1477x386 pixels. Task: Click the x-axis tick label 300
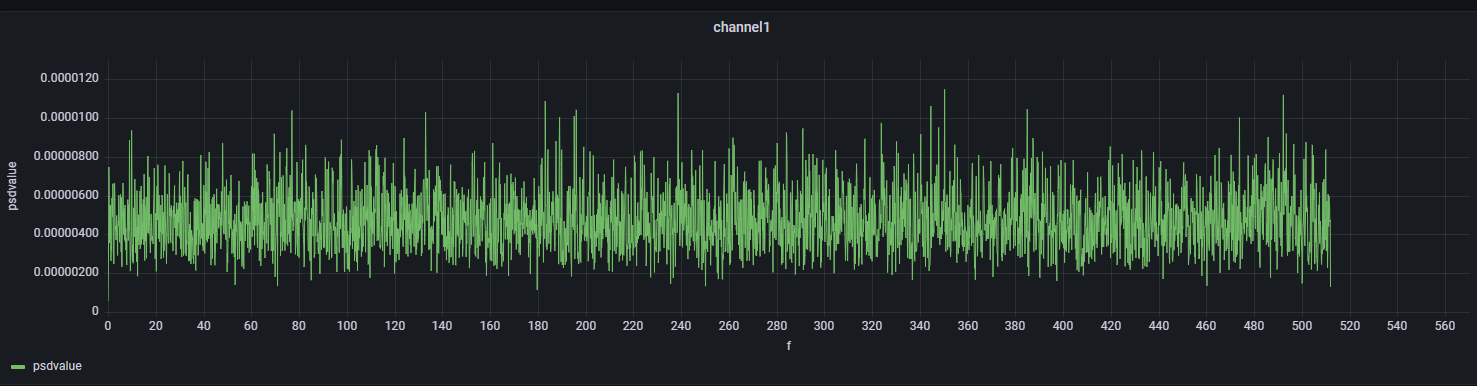[x=824, y=326]
